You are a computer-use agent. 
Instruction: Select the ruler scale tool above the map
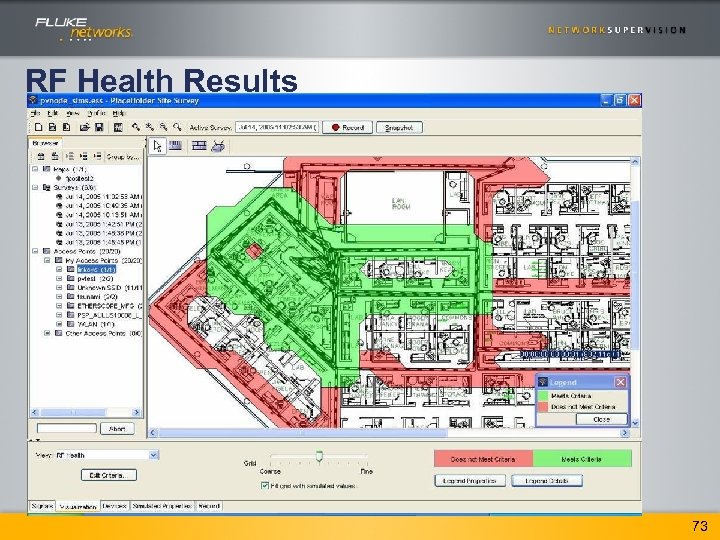tap(175, 146)
